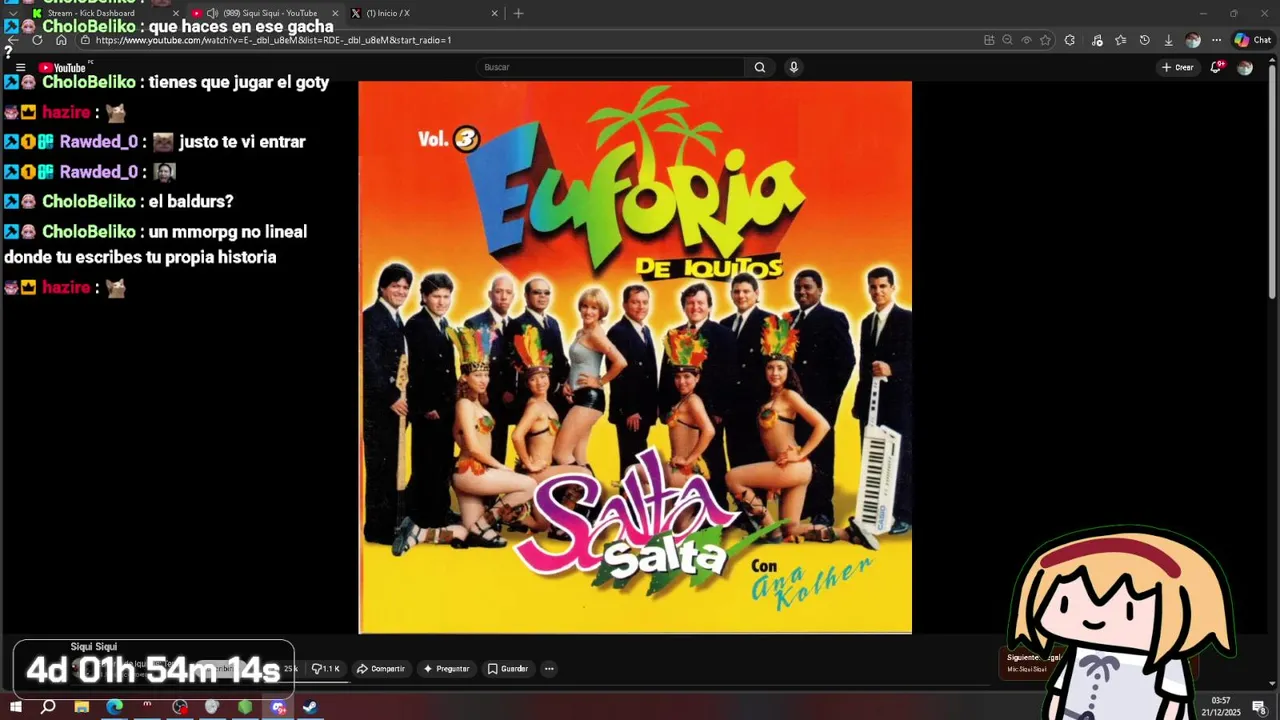Submit search with the magnifier button
Image resolution: width=1280 pixels, height=720 pixels.
point(760,67)
